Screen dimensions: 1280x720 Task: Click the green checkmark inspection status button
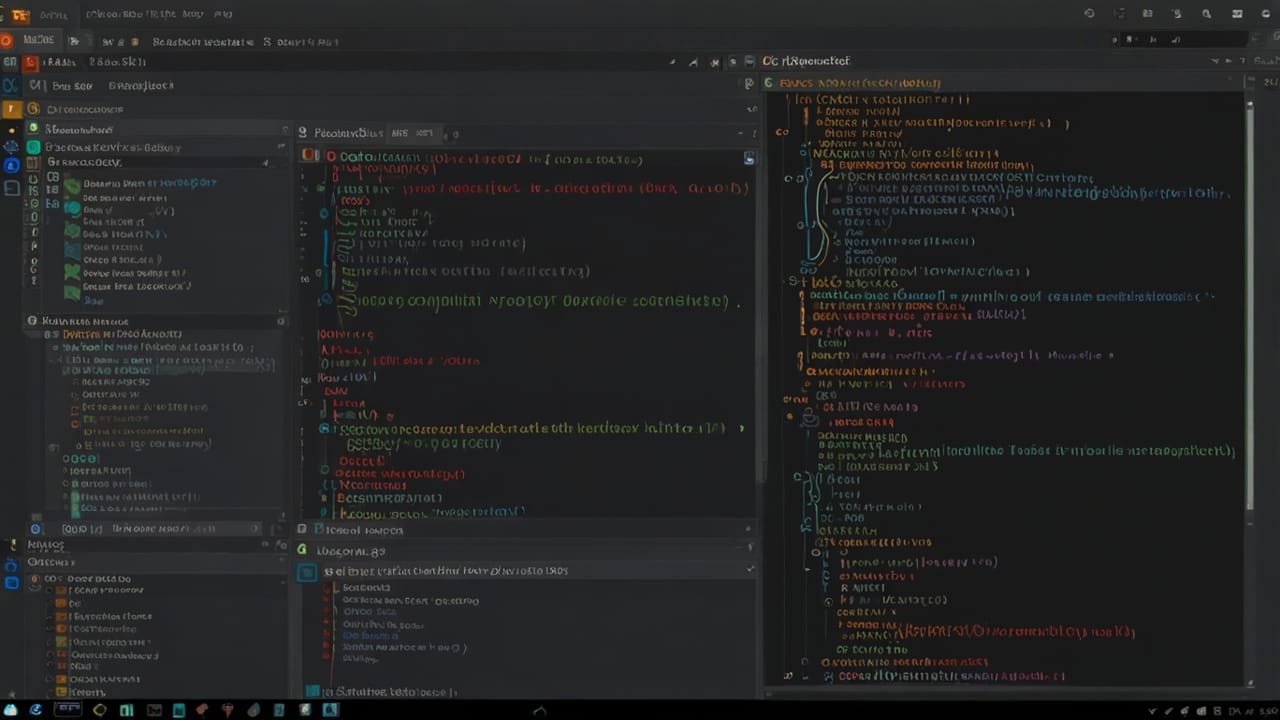[748, 570]
